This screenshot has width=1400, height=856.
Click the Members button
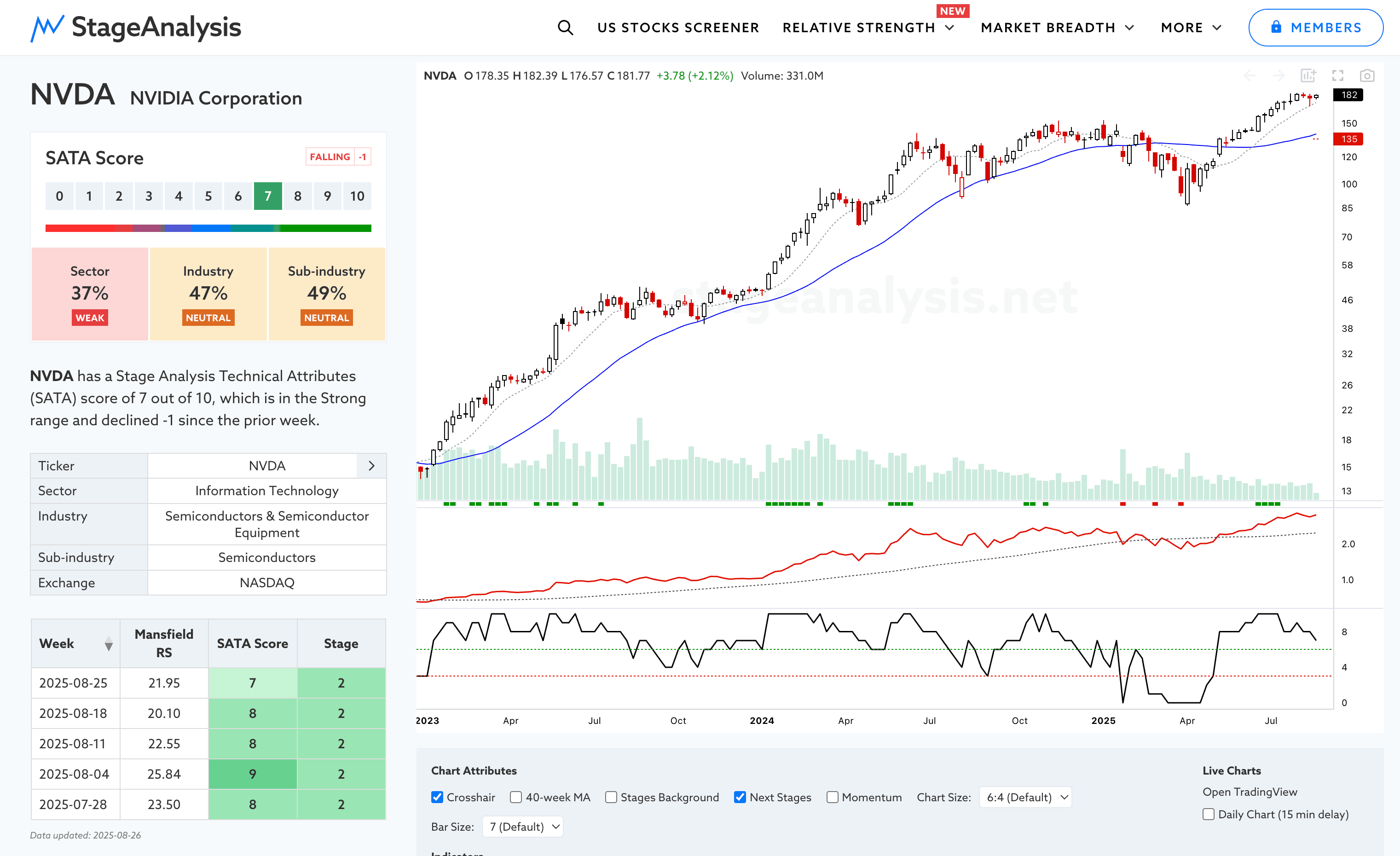tap(1315, 27)
